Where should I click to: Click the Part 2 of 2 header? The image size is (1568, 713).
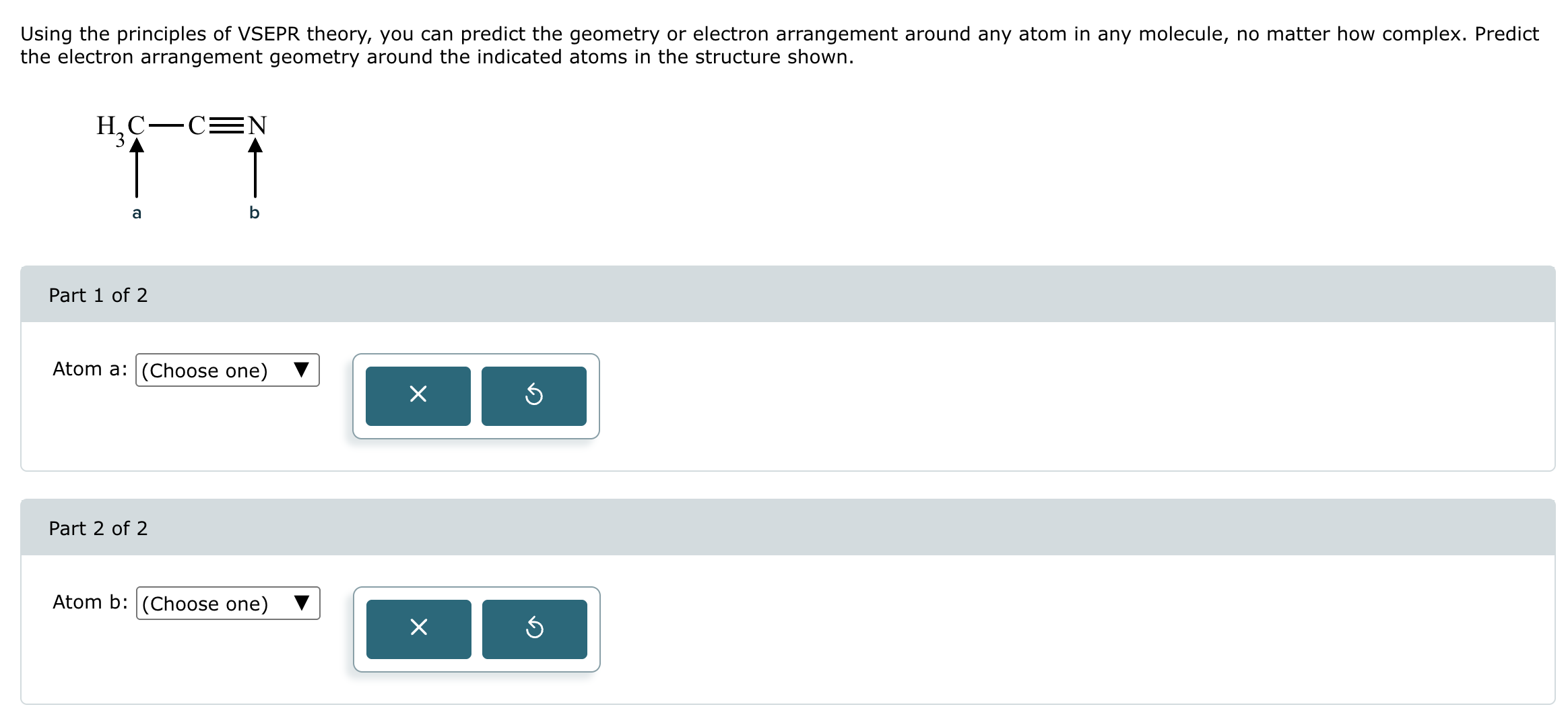pyautogui.click(x=99, y=528)
